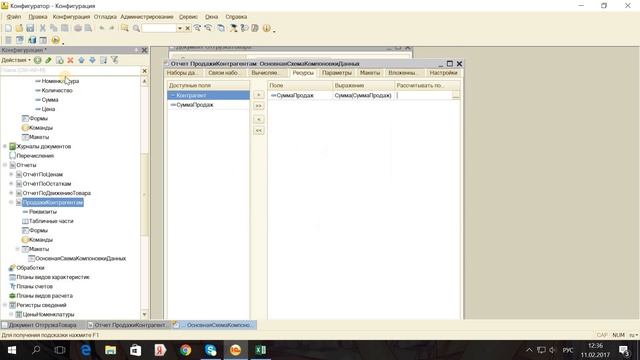Open print preview from toolbar
The width and height of the screenshot is (640, 360).
(x=88, y=28)
